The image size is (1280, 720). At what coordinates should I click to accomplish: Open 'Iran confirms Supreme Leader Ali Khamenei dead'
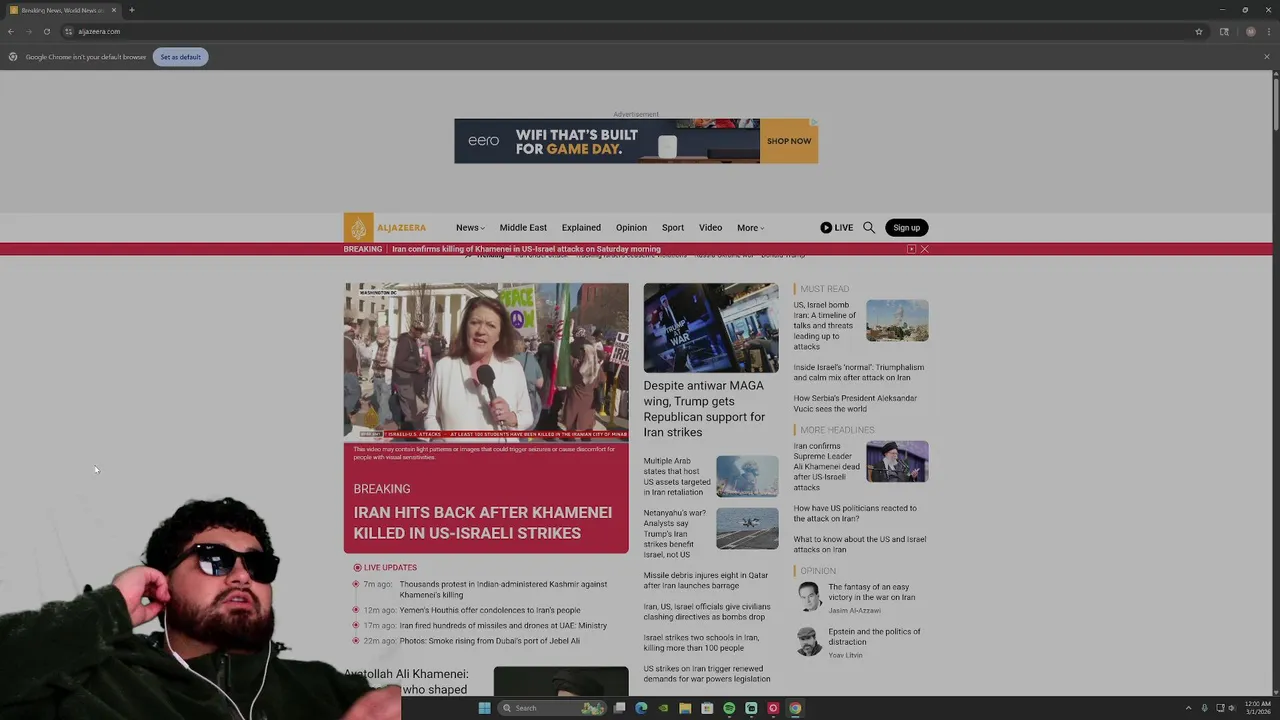(827, 466)
